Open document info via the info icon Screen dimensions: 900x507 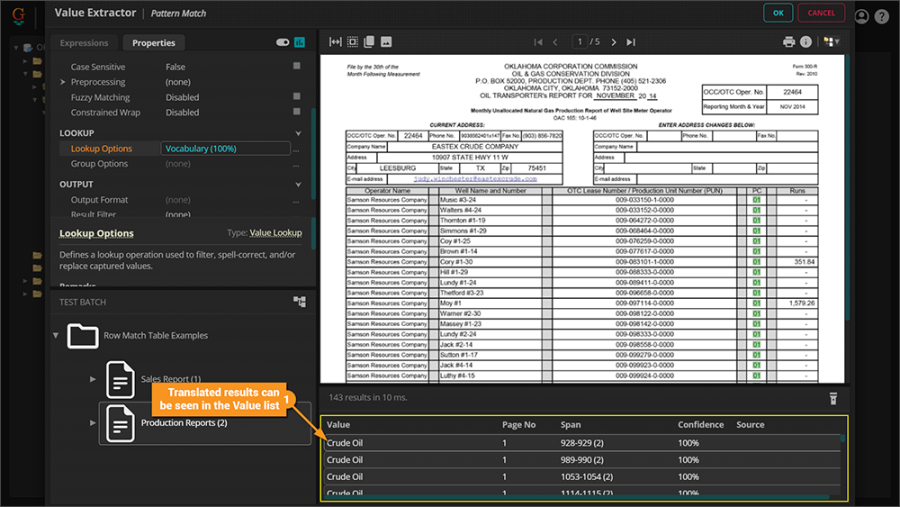pyautogui.click(x=806, y=42)
